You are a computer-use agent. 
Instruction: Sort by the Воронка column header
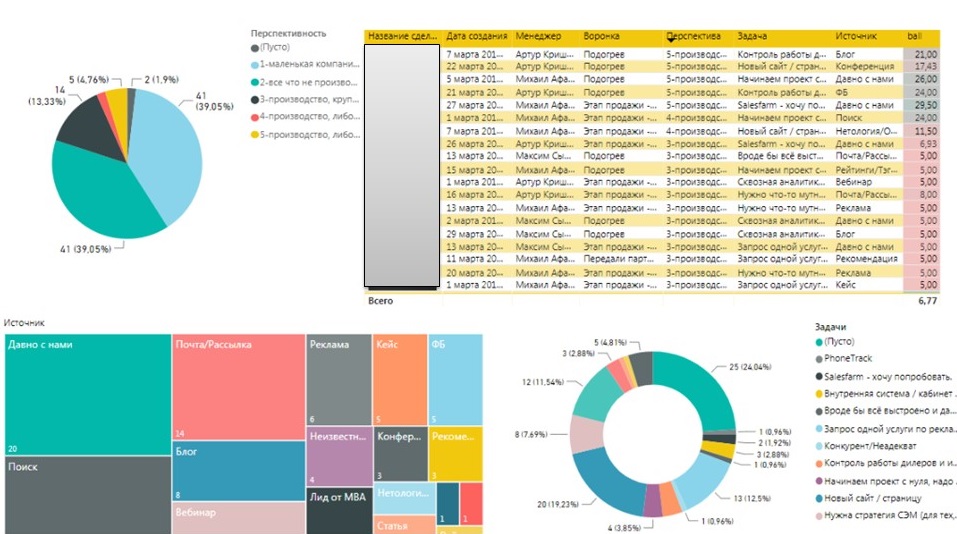tap(604, 36)
